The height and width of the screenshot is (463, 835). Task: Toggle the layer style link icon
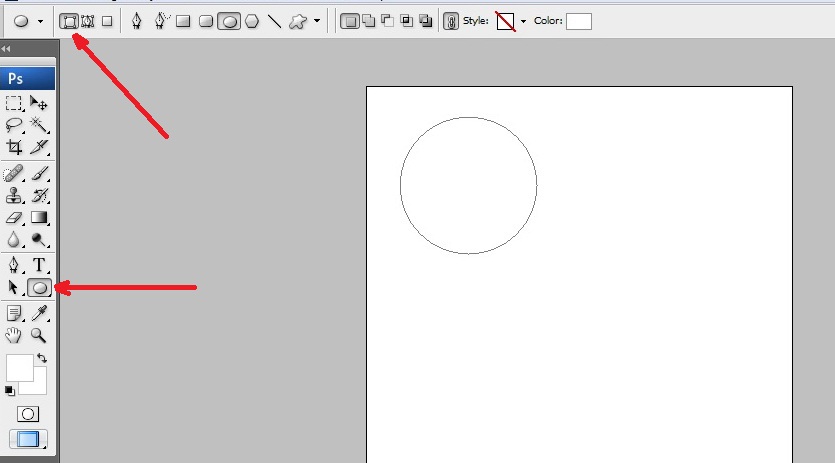[451, 21]
